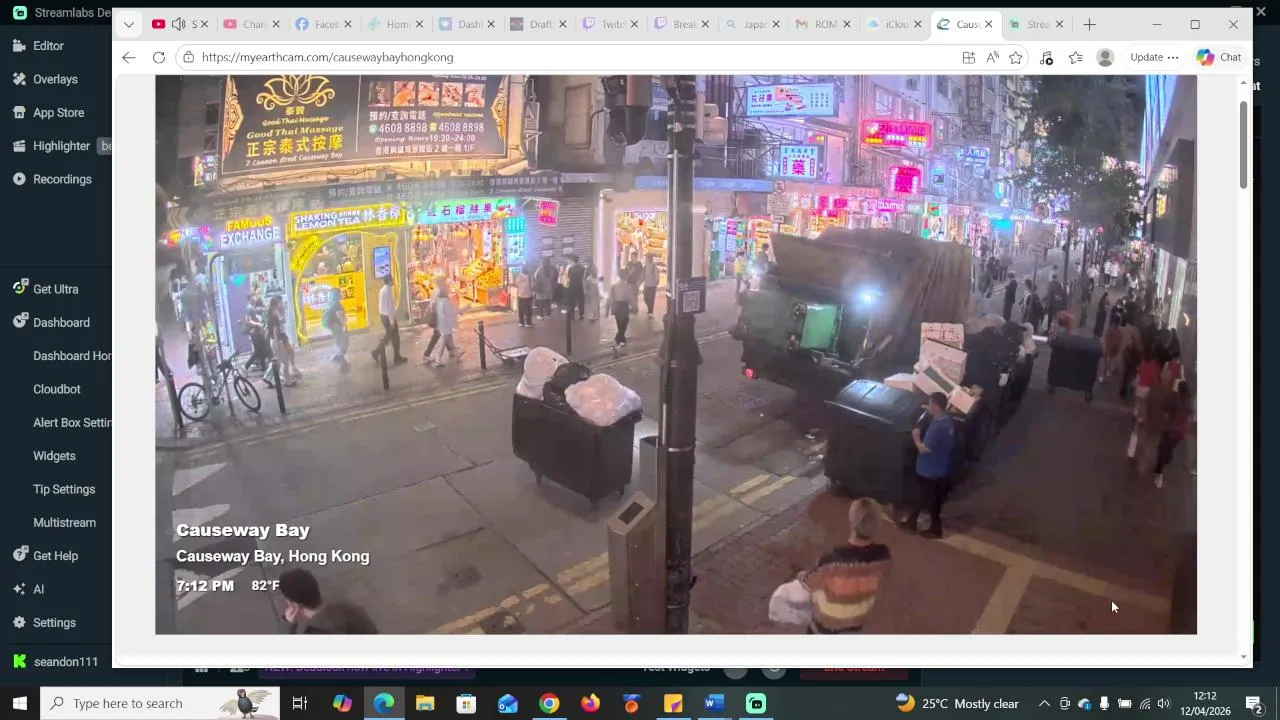Open the weather widget showing 25°C

click(957, 703)
